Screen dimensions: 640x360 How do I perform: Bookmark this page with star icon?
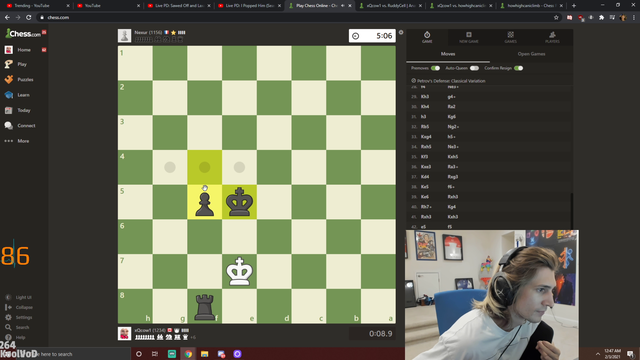556,18
